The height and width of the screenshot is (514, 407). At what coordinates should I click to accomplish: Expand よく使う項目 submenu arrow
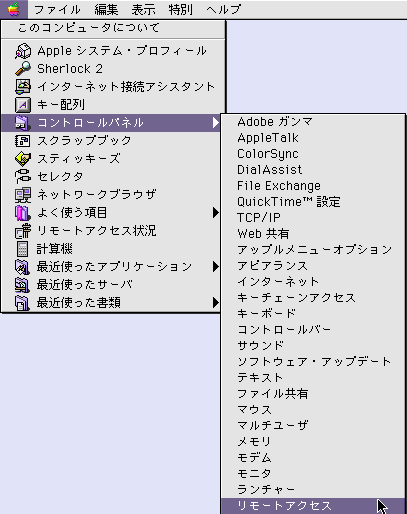point(216,213)
